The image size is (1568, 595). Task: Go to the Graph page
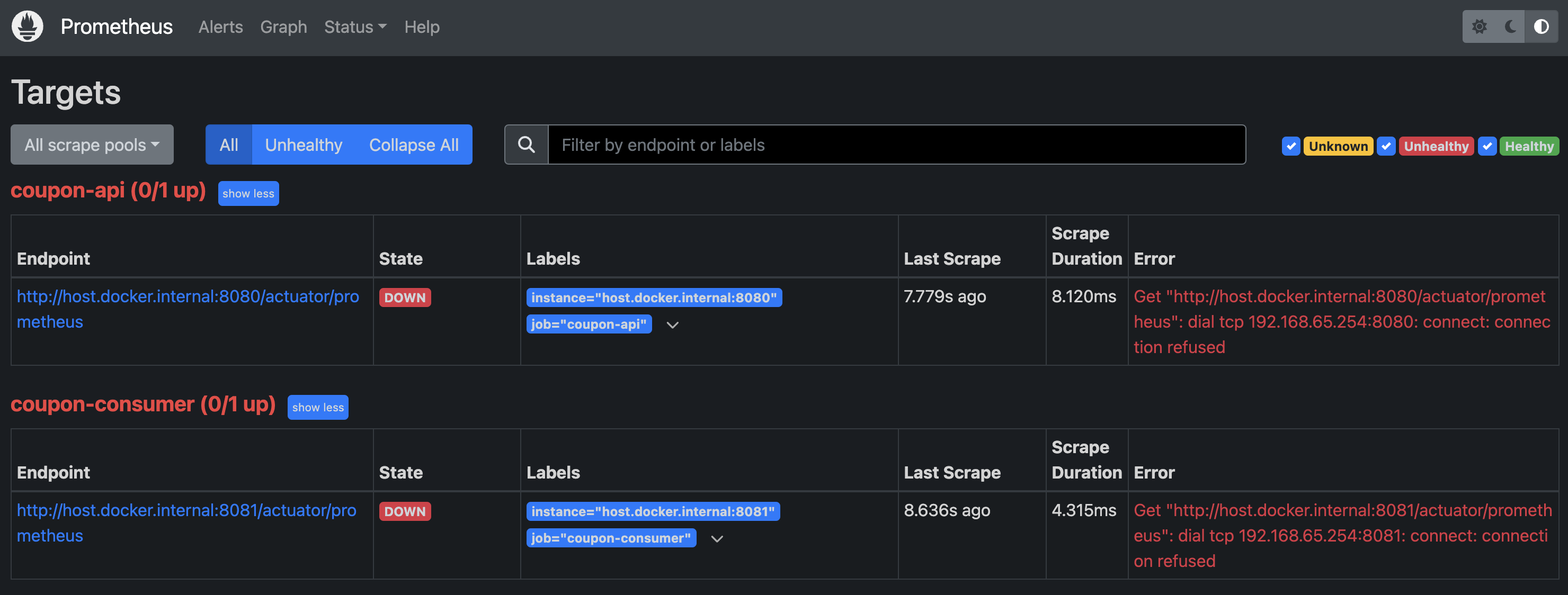click(x=283, y=27)
